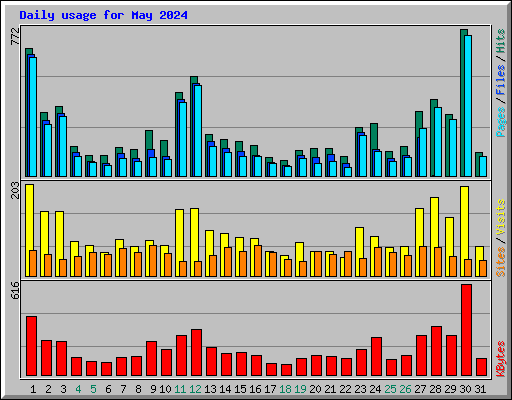Click day 12 on the x-axis
The image size is (512, 400).
point(195,389)
